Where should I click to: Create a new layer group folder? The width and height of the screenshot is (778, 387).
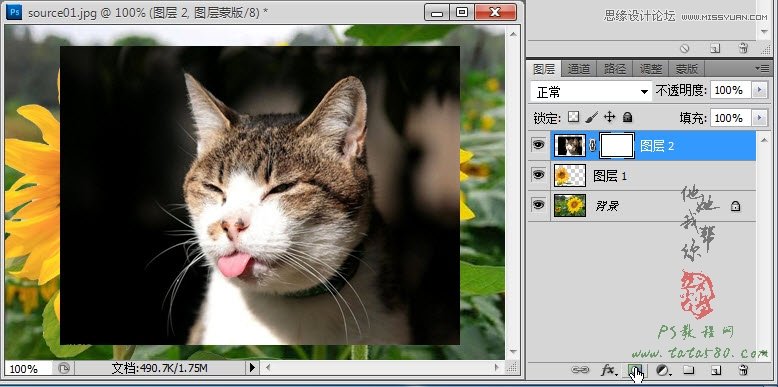click(x=688, y=370)
